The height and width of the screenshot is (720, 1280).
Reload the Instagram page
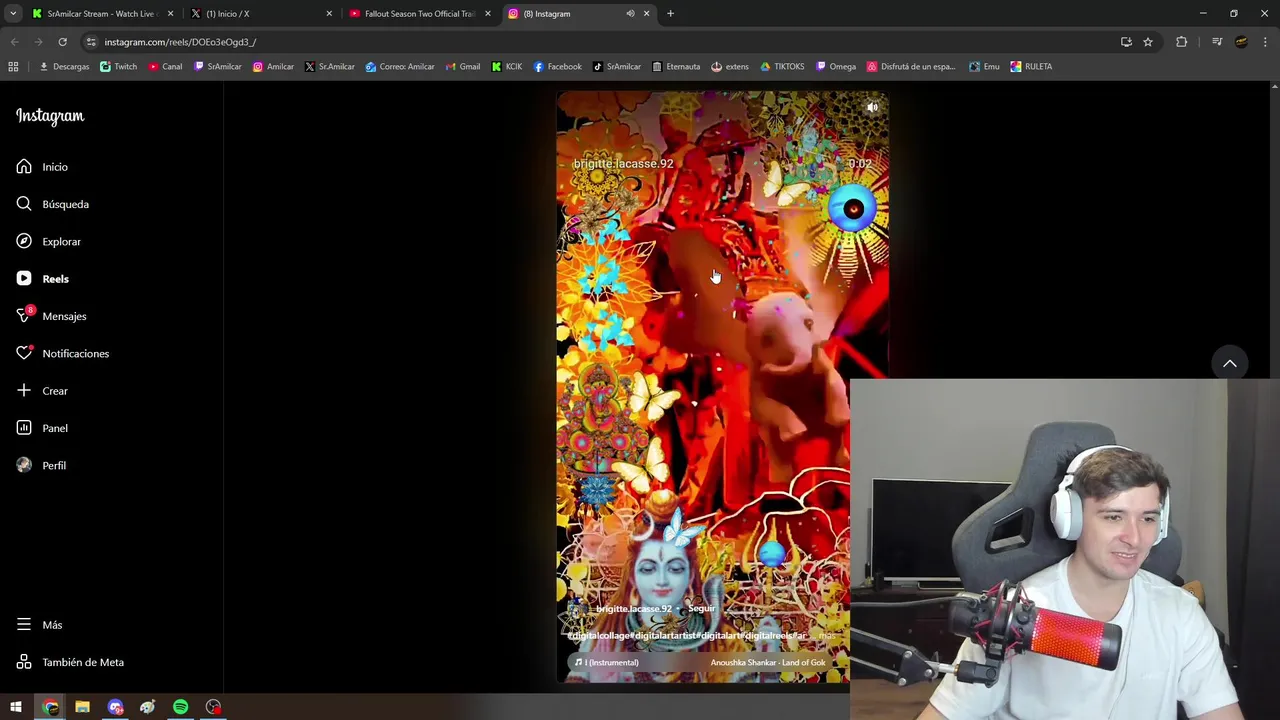[x=62, y=42]
